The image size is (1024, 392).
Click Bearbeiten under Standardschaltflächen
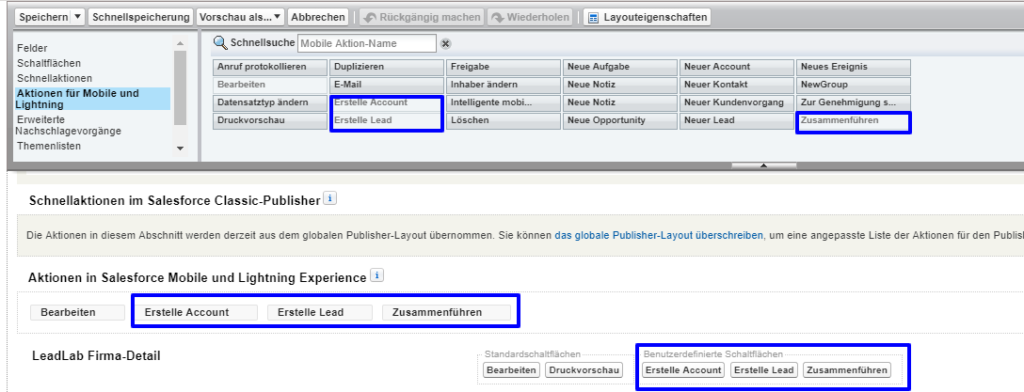pos(511,370)
